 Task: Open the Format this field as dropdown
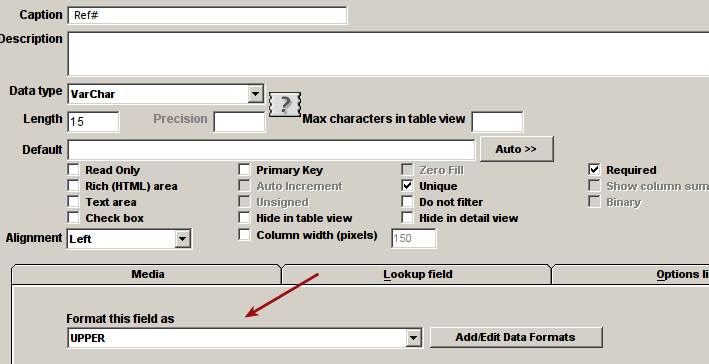(x=413, y=338)
